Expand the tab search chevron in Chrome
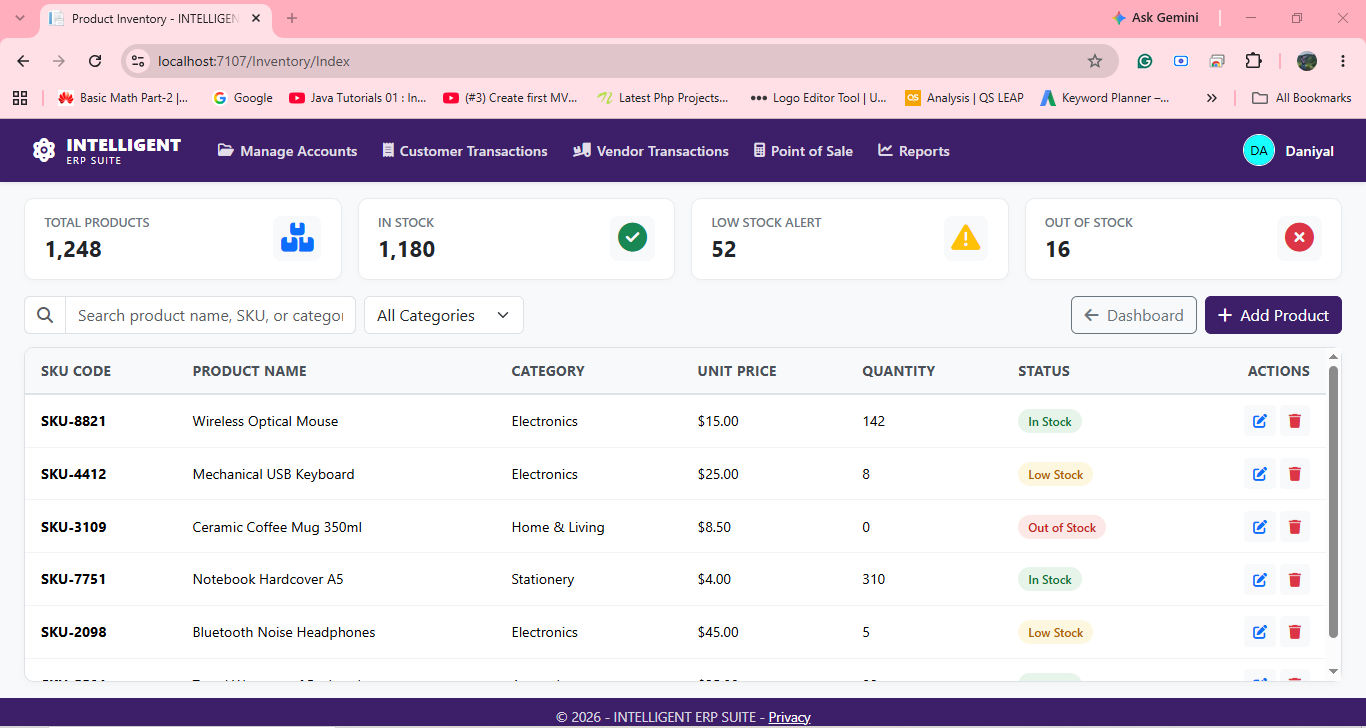This screenshot has width=1366, height=728. click(19, 18)
